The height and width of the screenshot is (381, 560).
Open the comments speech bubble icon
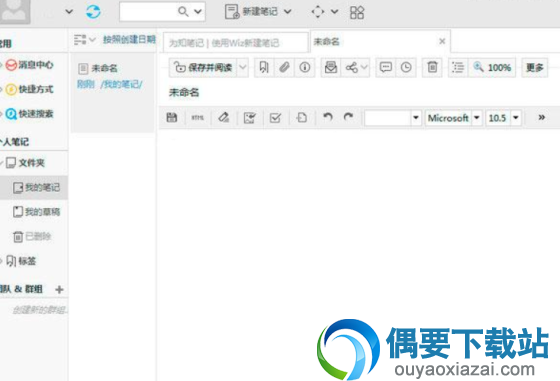click(x=386, y=67)
